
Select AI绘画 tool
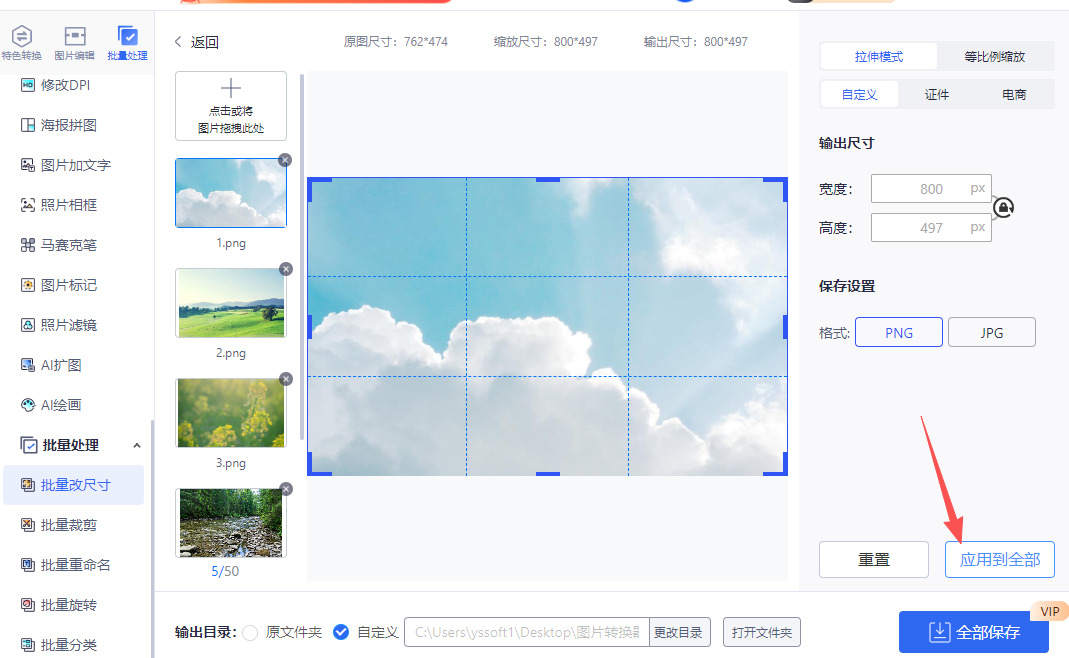click(51, 405)
